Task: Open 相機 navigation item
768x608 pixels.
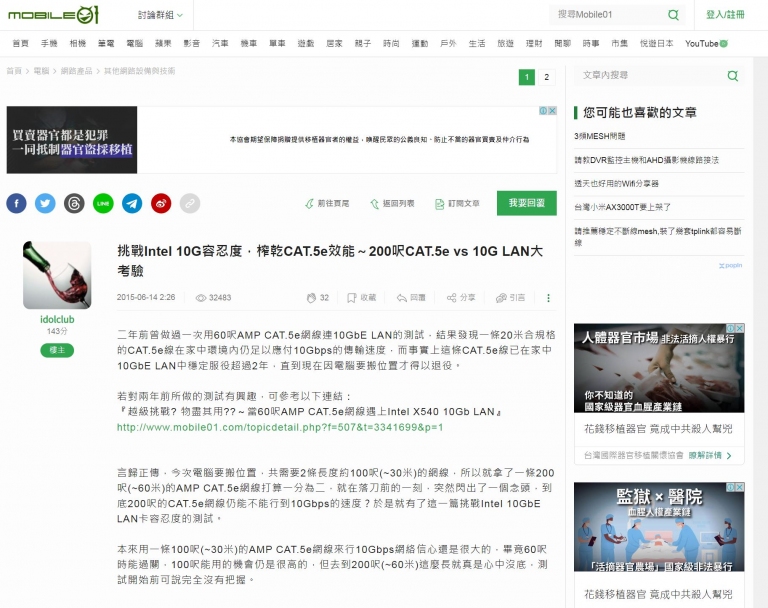Action: pyautogui.click(x=77, y=43)
